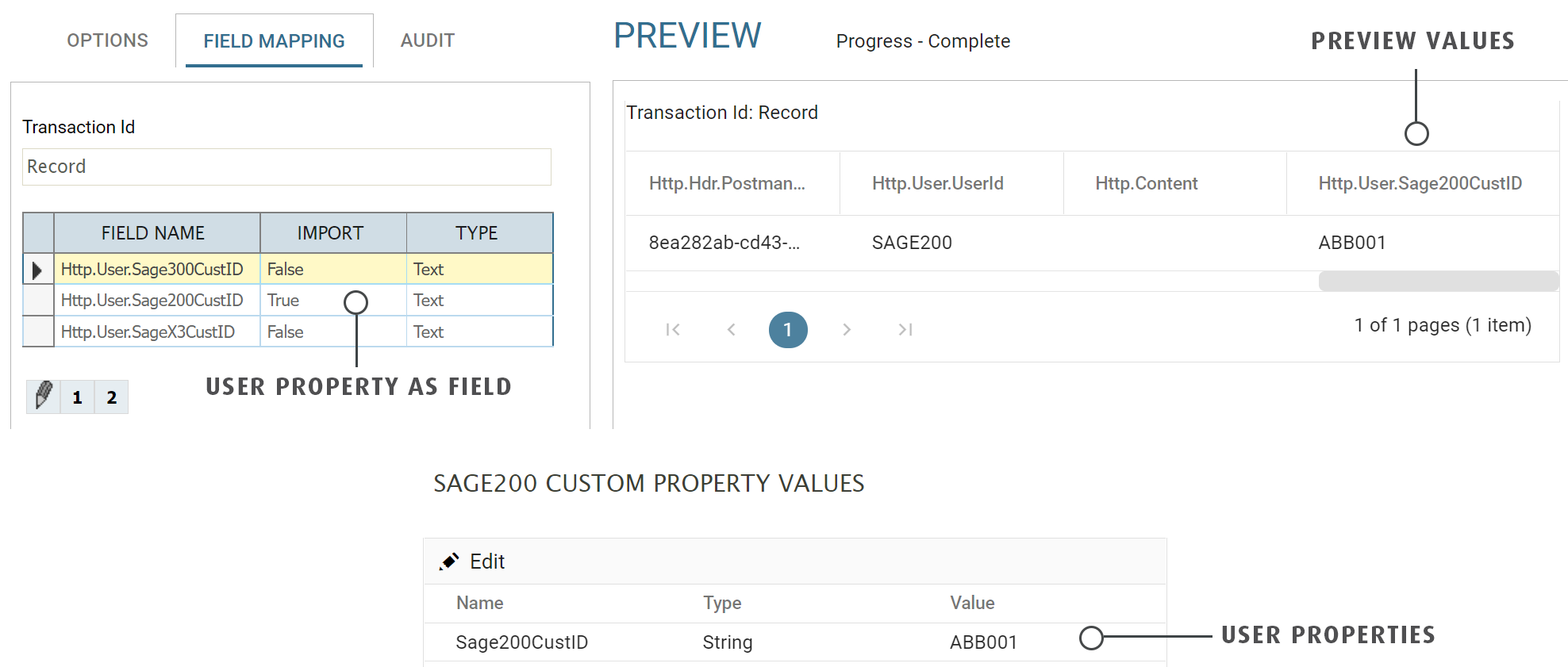Open the Type cell for Http.User.SageX3CustID
This screenshot has height=667, width=1568.
coord(478,332)
